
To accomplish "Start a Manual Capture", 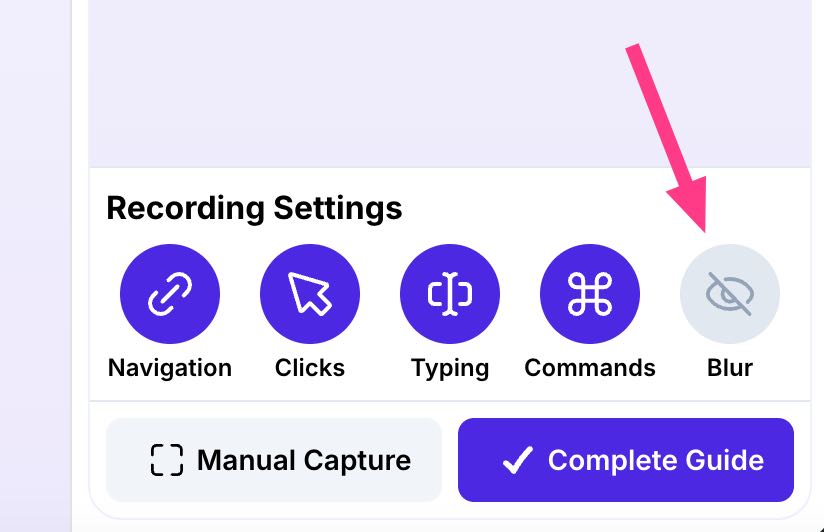I will coord(274,460).
